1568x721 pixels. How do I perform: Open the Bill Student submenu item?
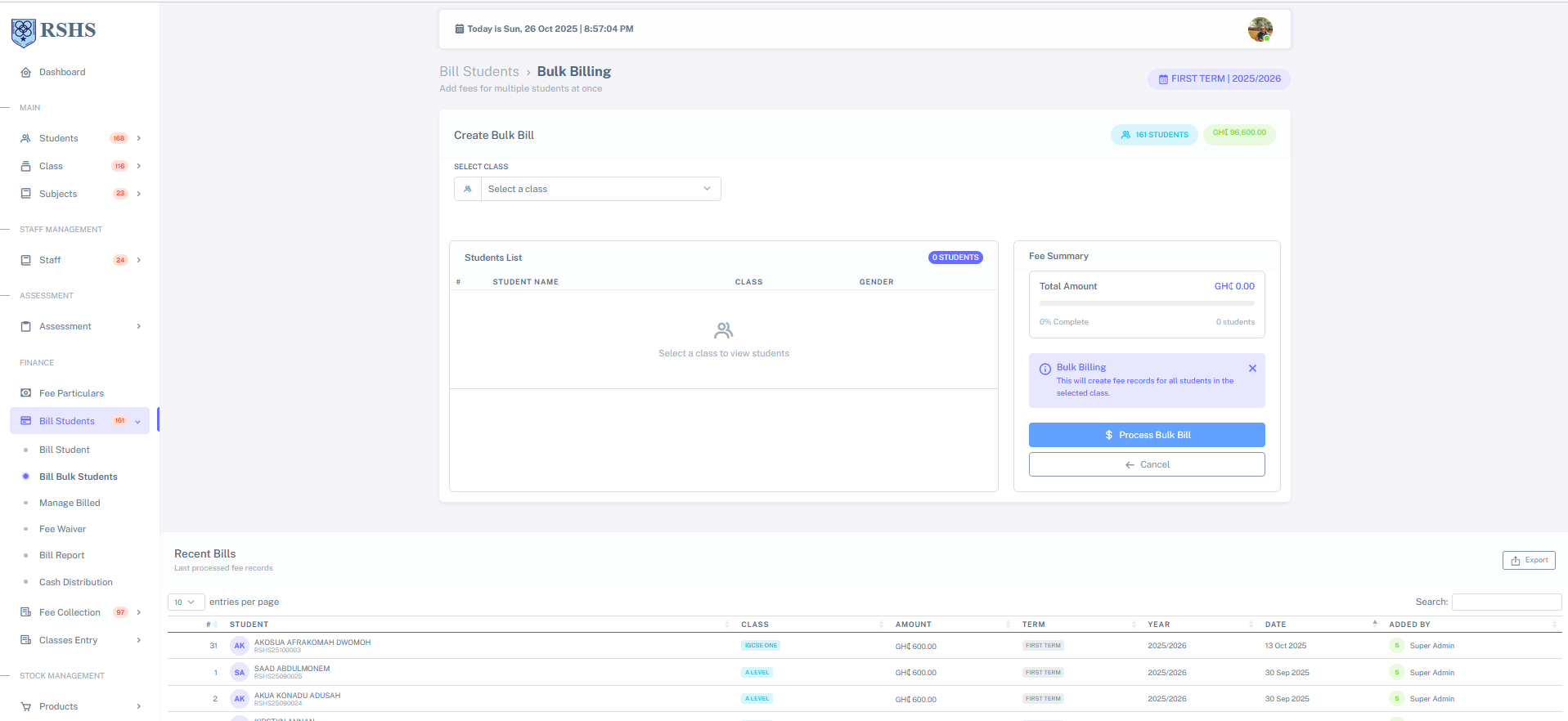[65, 450]
